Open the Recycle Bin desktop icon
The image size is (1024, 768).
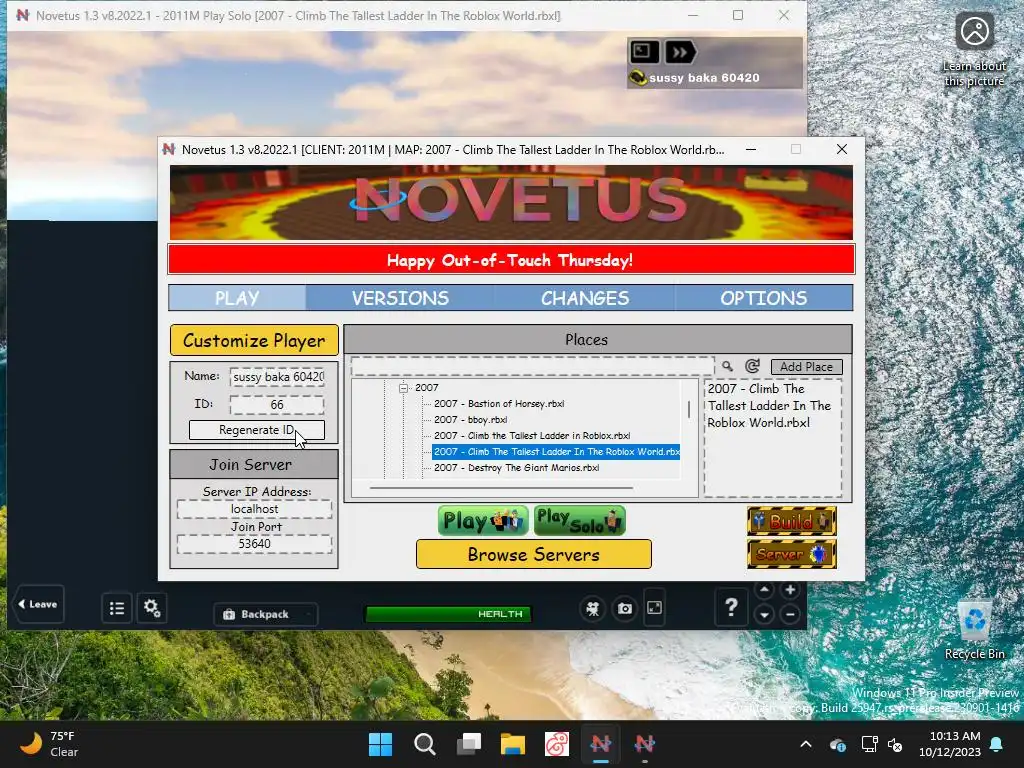(974, 630)
